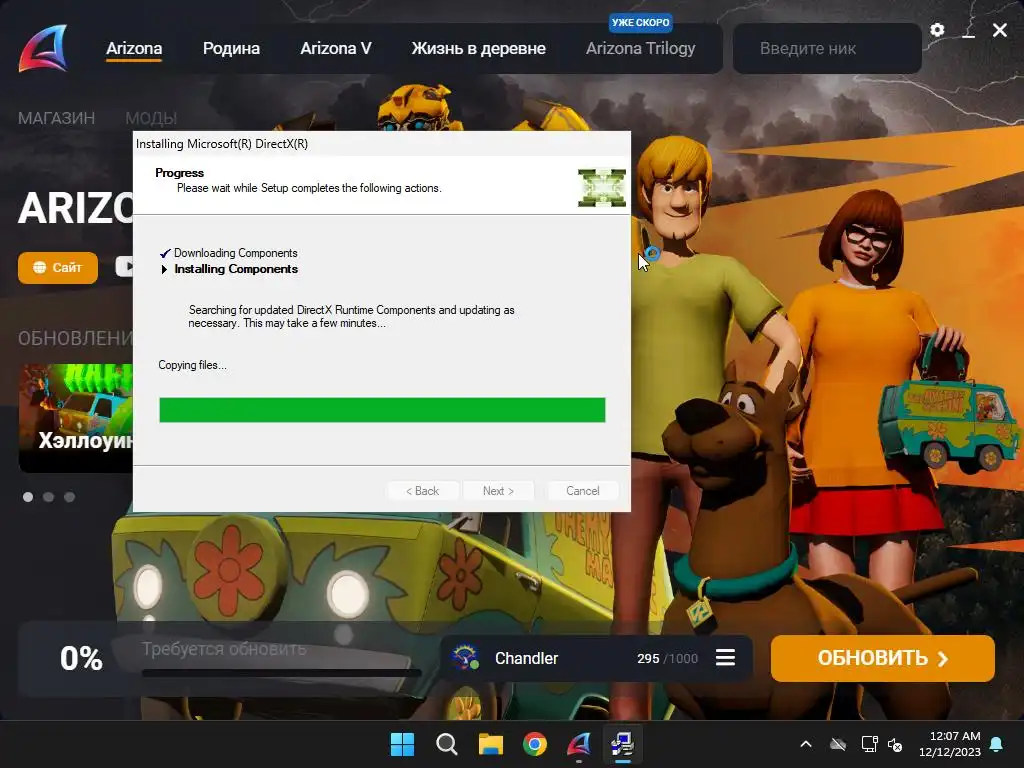Image resolution: width=1024 pixels, height=768 pixels.
Task: Click the Arizona launcher logo
Action: (x=43, y=48)
